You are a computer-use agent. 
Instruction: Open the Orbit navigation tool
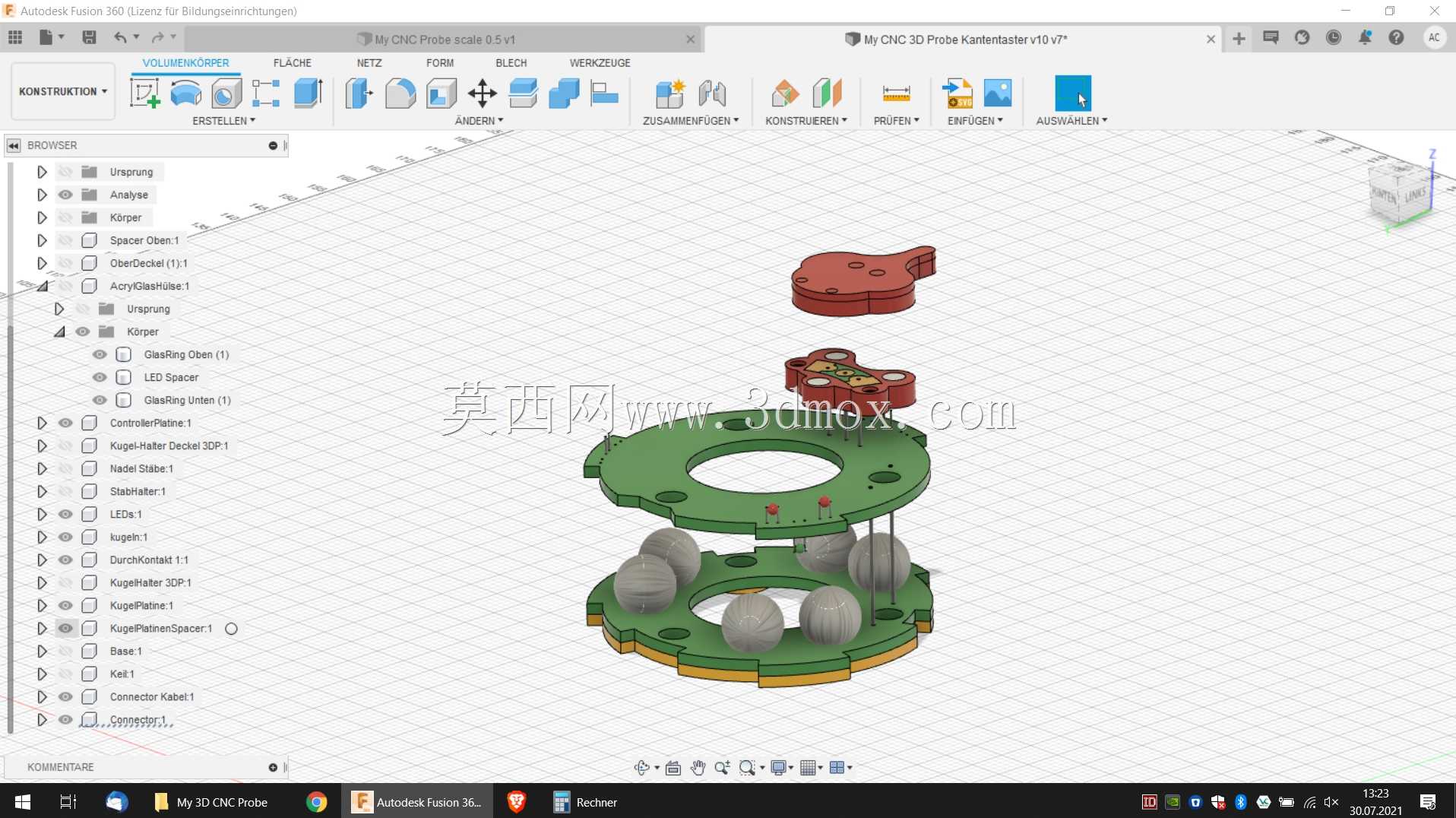point(642,768)
